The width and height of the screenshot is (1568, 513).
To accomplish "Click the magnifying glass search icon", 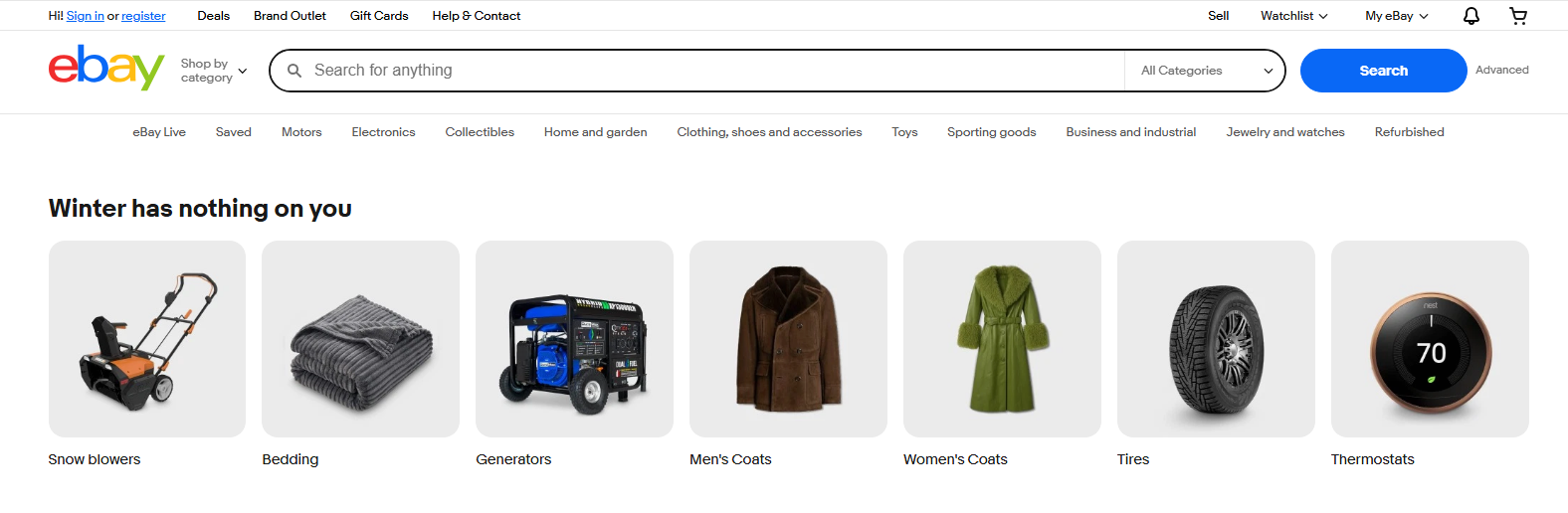I will 294,71.
